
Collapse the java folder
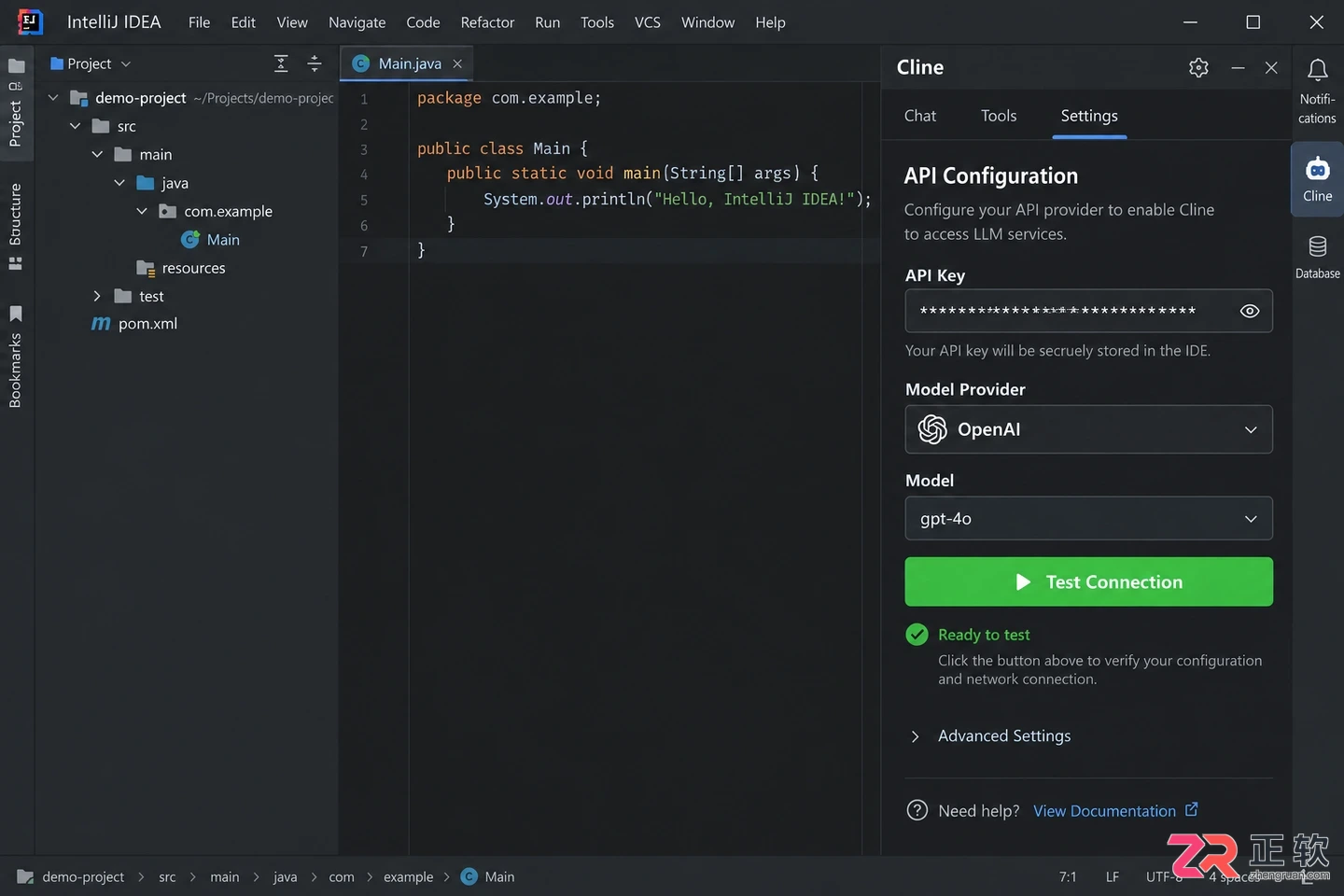(119, 183)
